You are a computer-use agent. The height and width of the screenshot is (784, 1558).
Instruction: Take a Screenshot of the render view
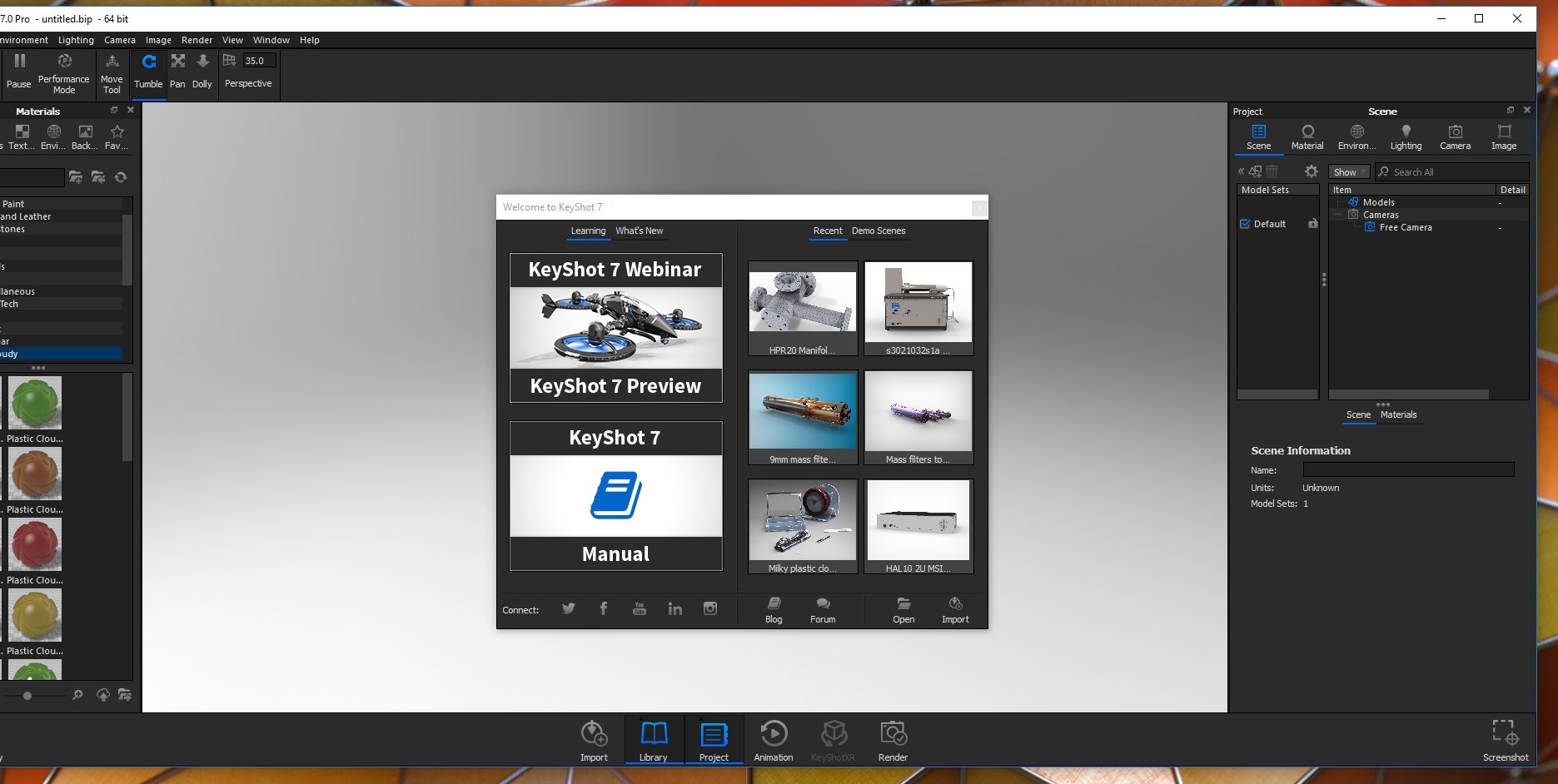tap(1506, 741)
